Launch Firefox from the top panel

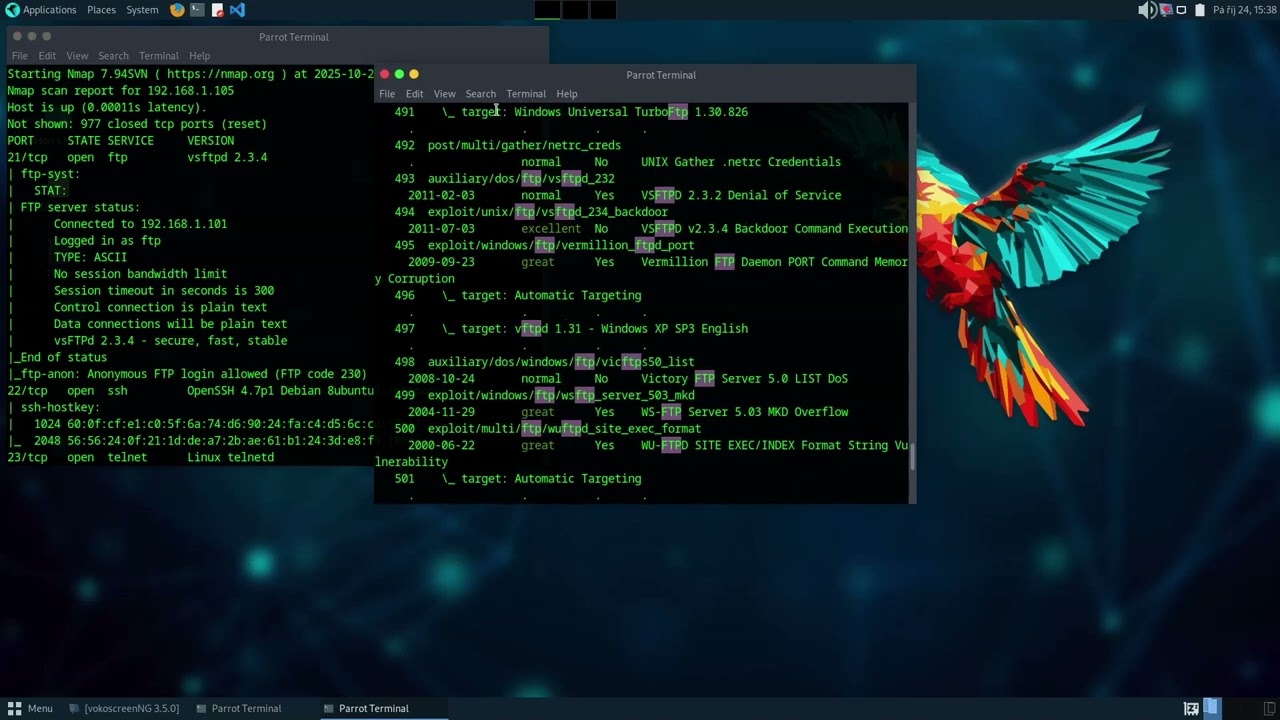[177, 10]
